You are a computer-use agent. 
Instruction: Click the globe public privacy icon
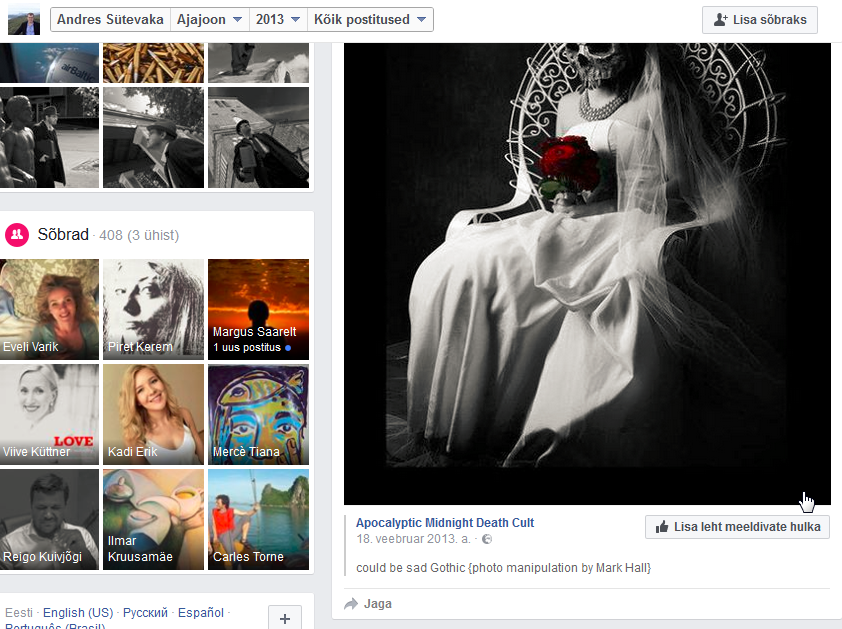tap(487, 539)
